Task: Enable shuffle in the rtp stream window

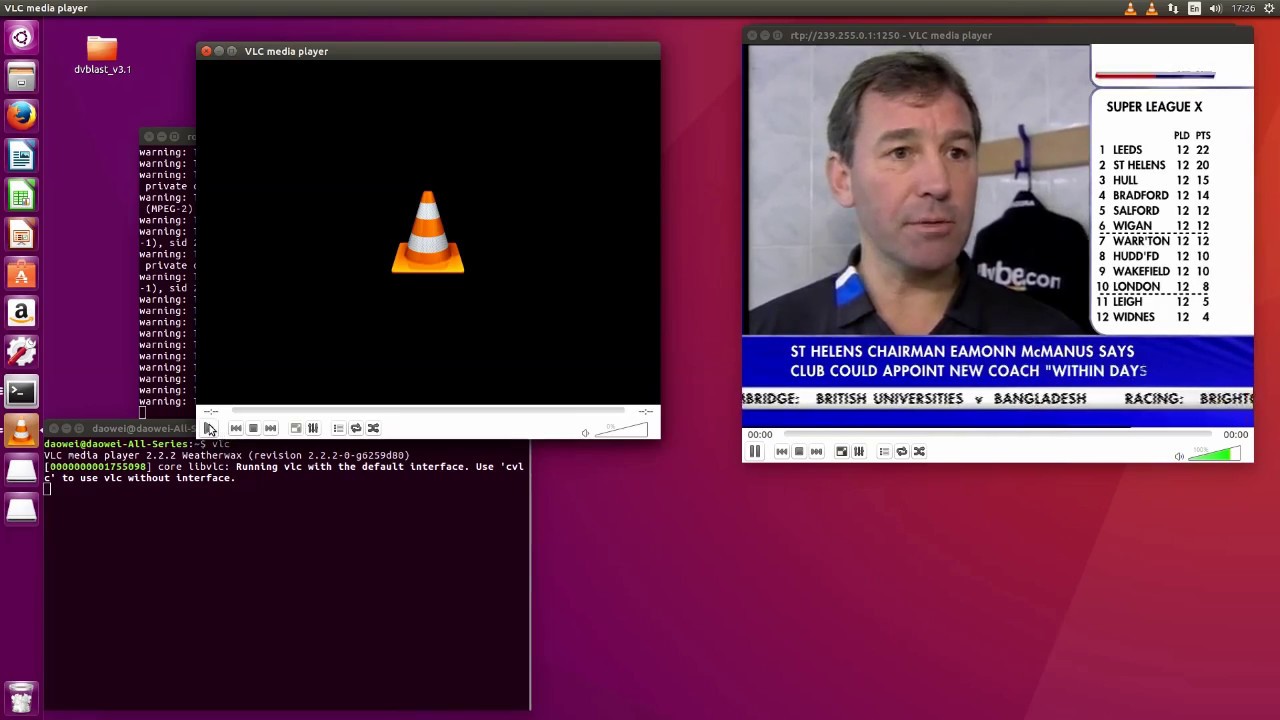Action: tap(919, 451)
